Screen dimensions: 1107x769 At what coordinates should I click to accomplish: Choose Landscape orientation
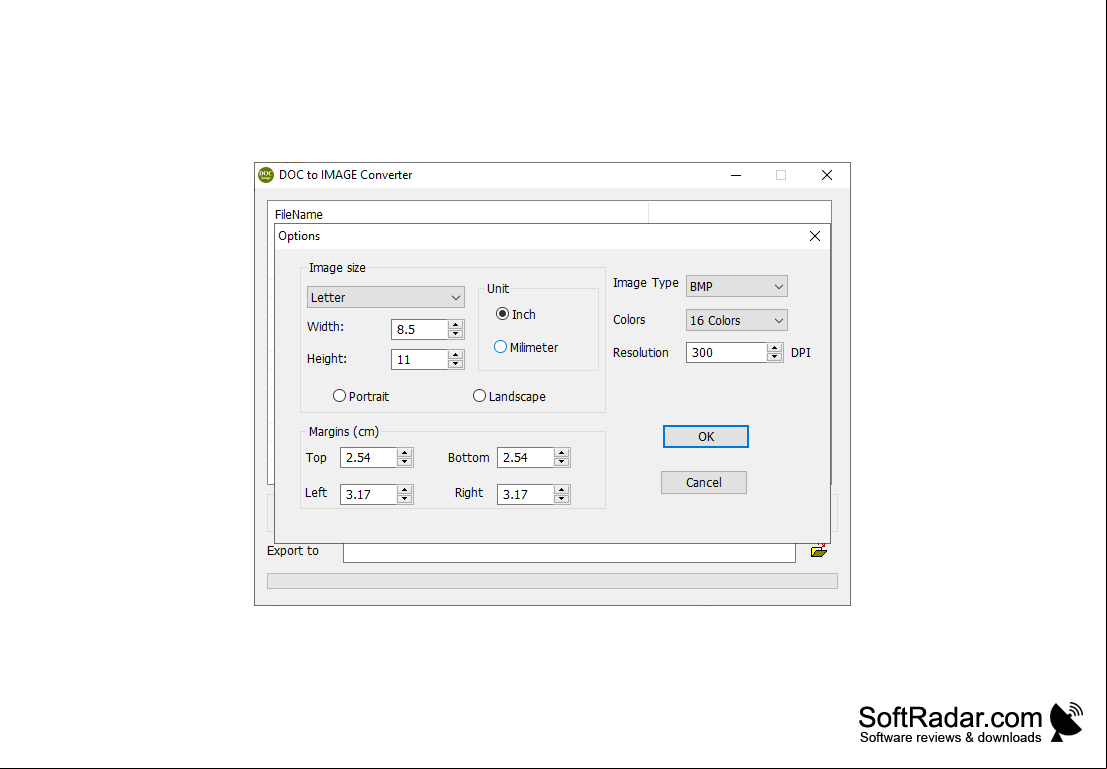pyautogui.click(x=479, y=395)
